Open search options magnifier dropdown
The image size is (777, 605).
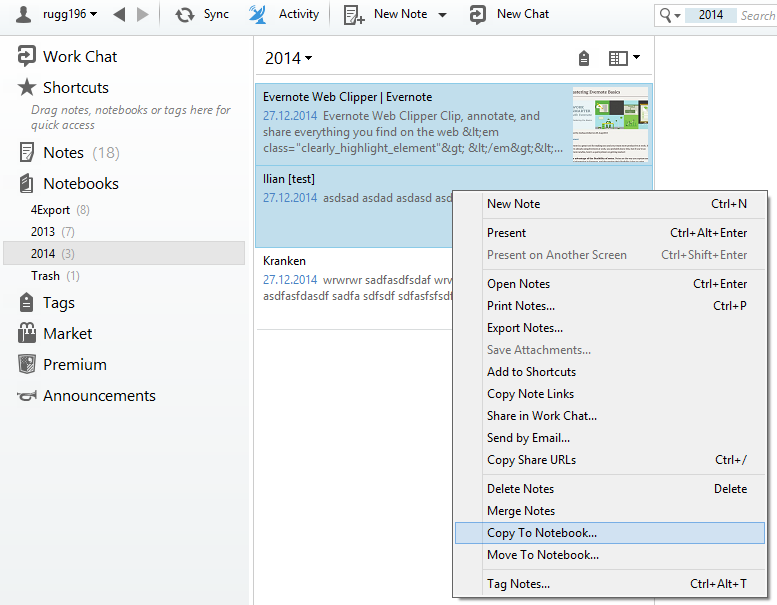pyautogui.click(x=670, y=15)
